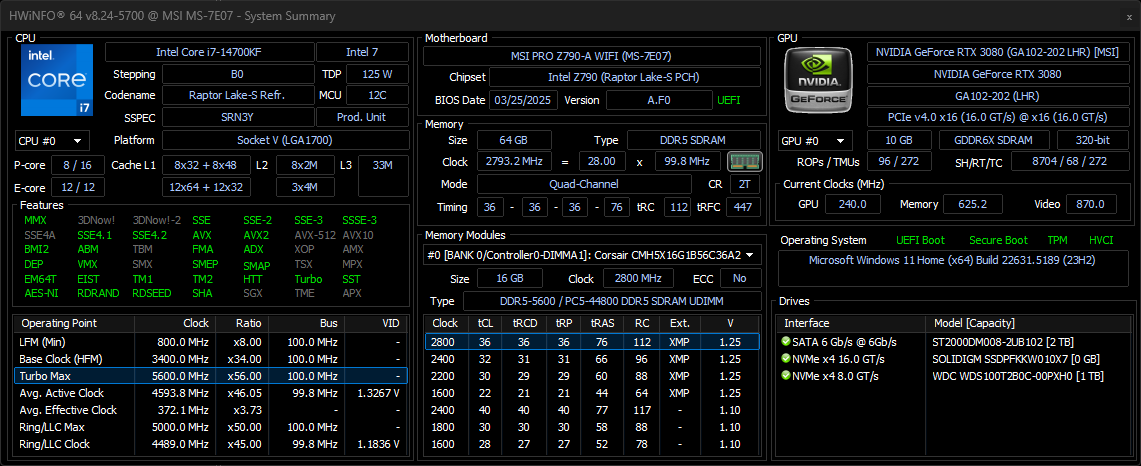Click the Video clock 870.0 field

coord(1091,204)
